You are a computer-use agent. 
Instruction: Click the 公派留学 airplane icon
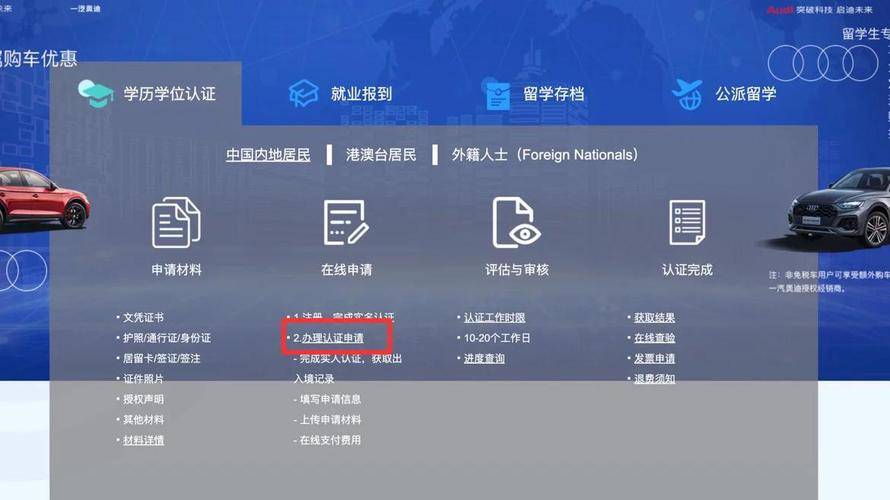point(687,94)
